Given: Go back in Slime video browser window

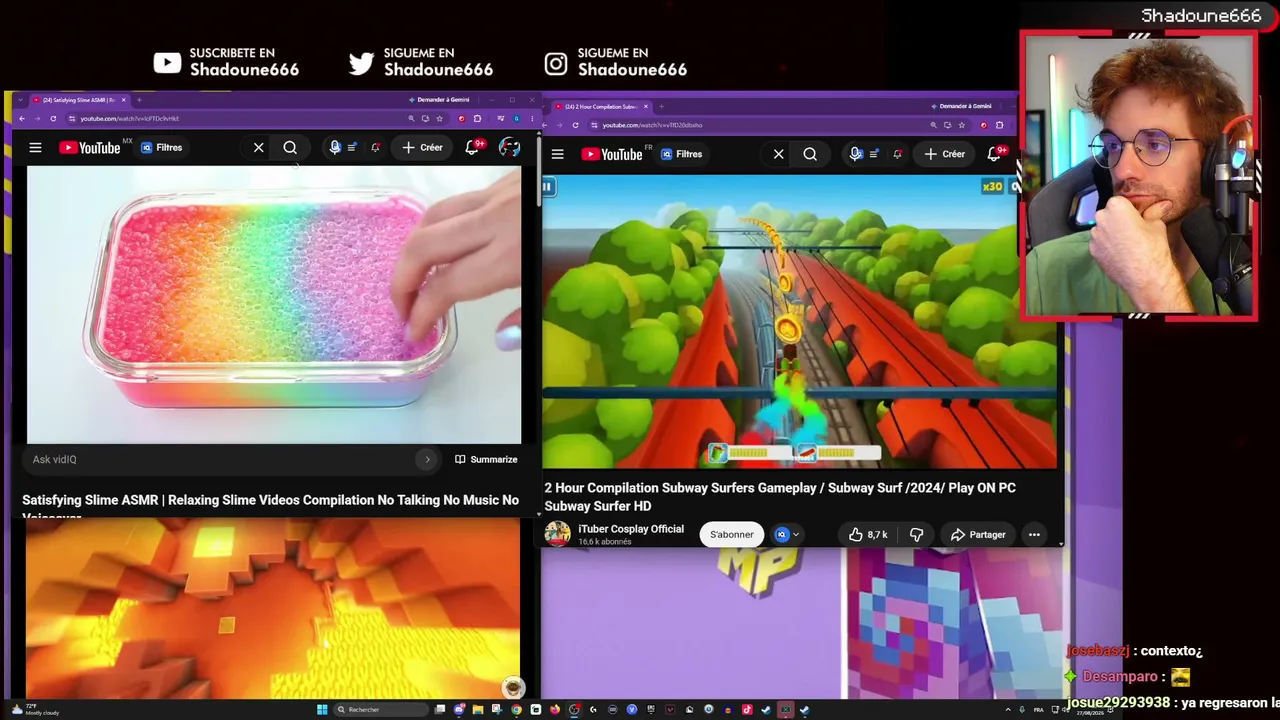Looking at the screenshot, I should click(22, 118).
